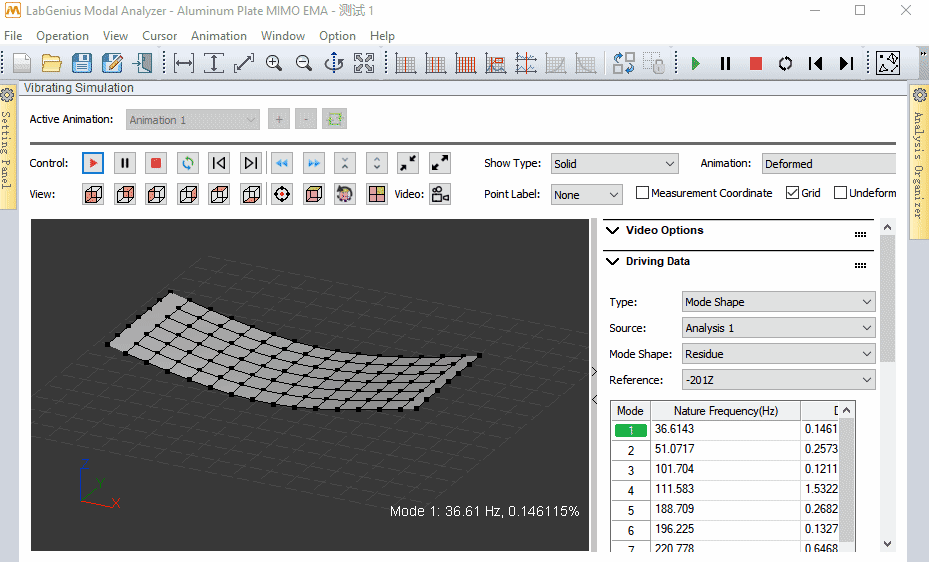
Task: Click the right panel vertical scrollbar down arrow
Action: (887, 544)
